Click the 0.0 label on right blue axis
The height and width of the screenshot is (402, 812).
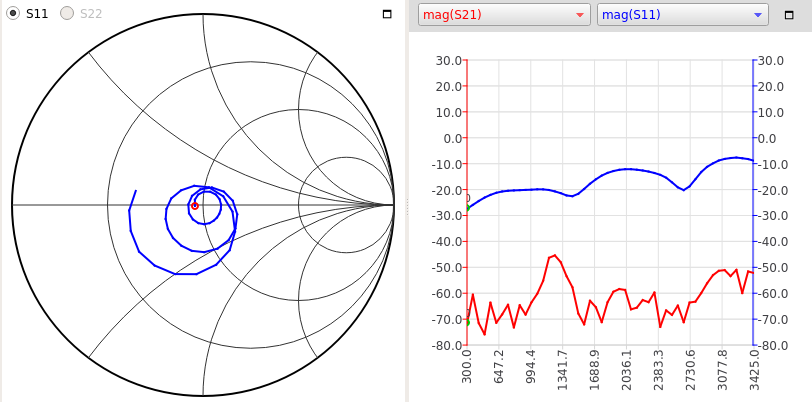click(x=768, y=138)
